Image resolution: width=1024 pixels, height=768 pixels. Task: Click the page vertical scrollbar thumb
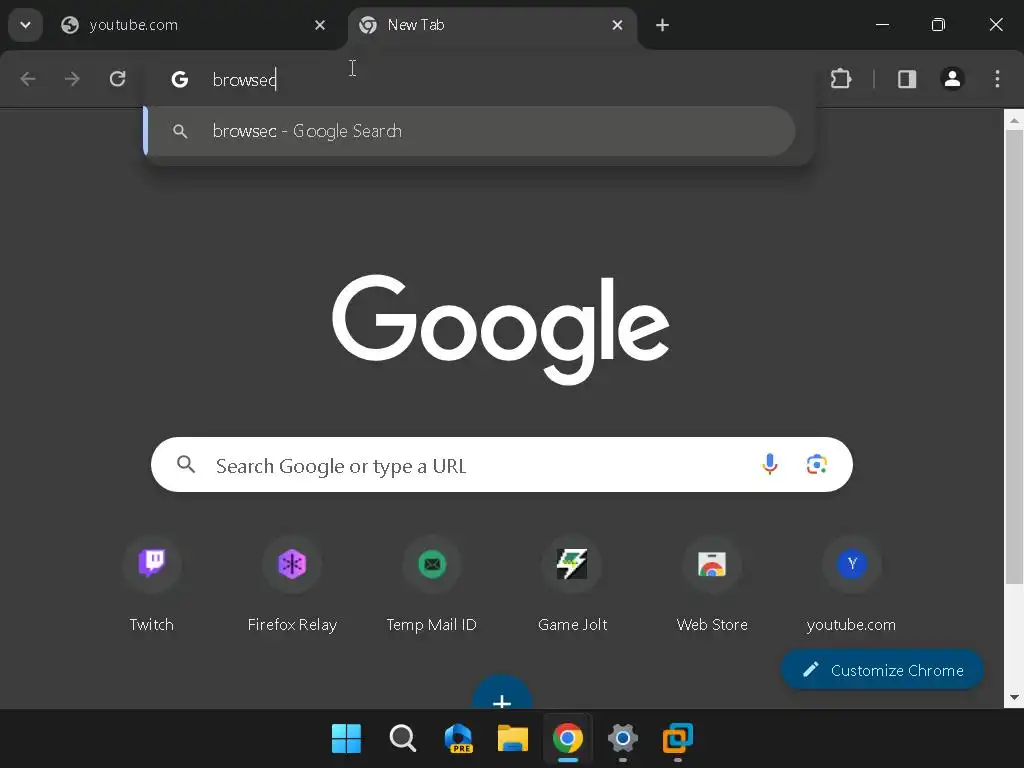(1014, 357)
